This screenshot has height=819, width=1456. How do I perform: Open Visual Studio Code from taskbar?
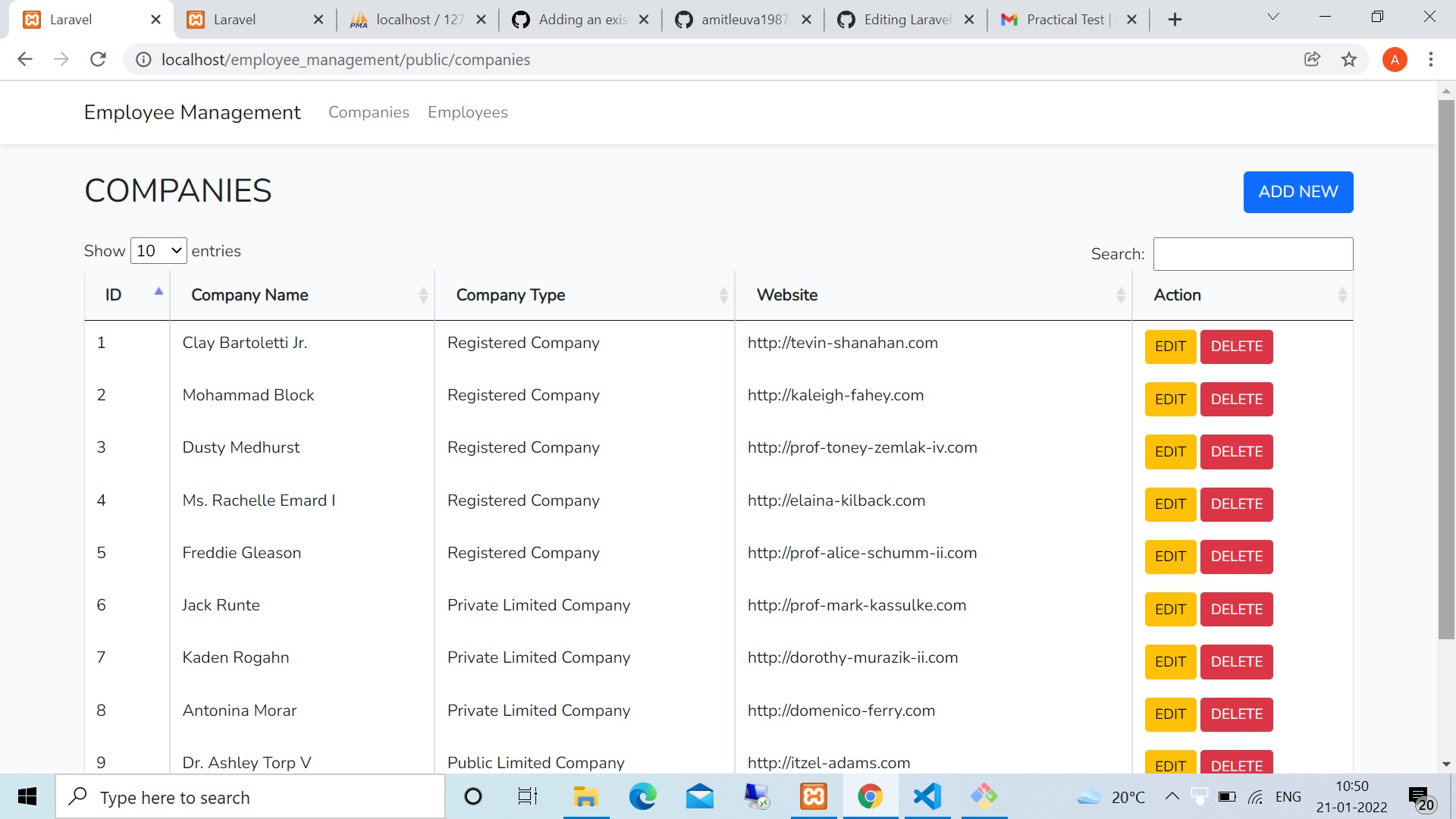927,796
